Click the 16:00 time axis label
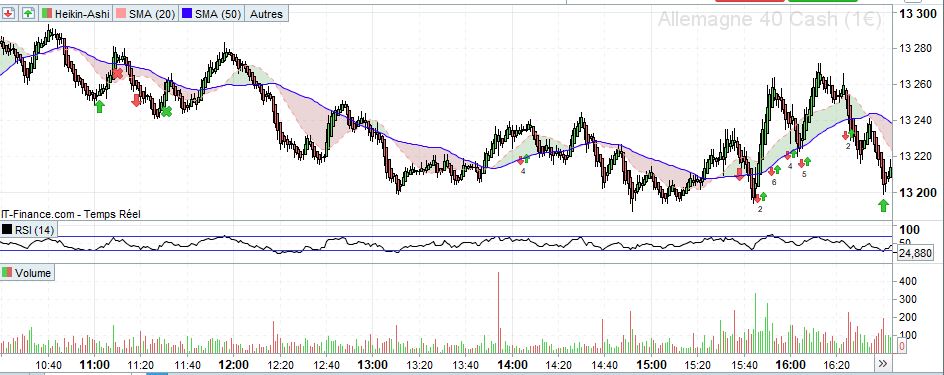944x375 pixels. pyautogui.click(x=790, y=365)
